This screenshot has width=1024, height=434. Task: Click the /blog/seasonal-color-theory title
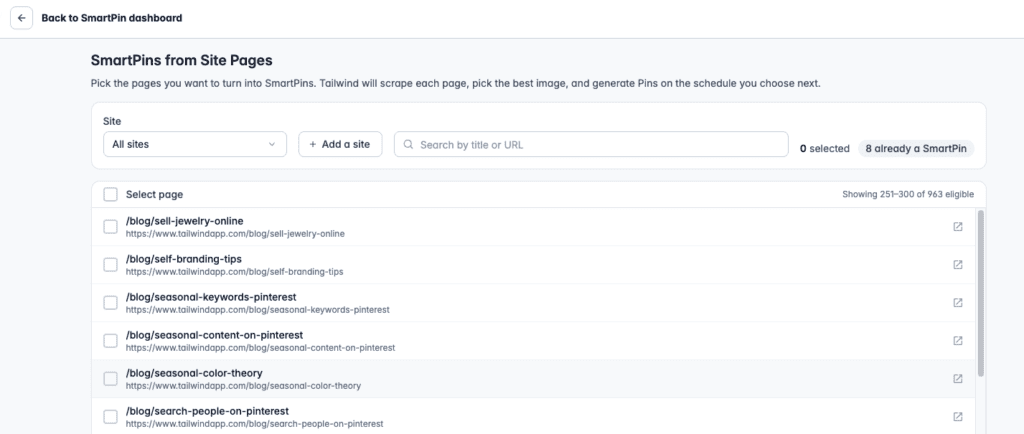click(194, 373)
